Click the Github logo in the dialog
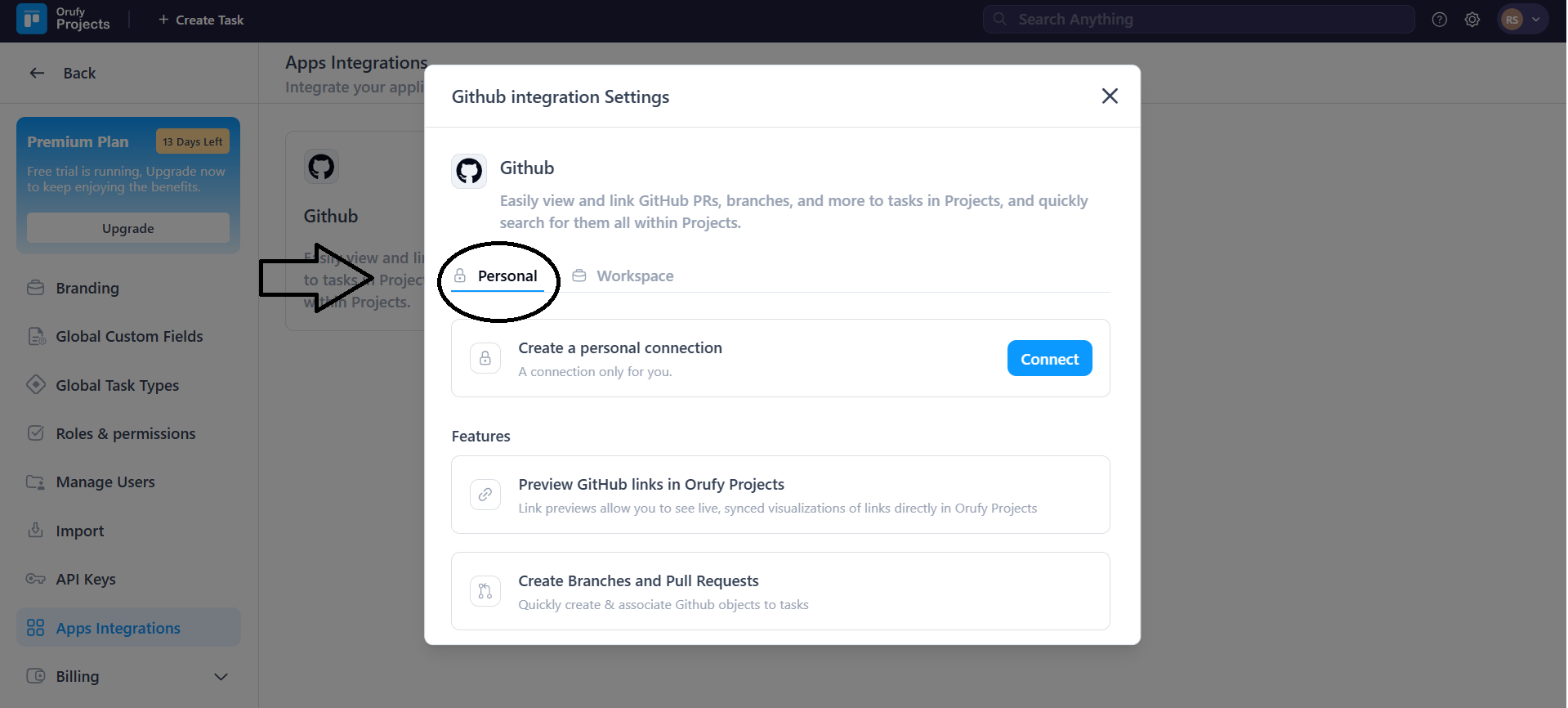 pos(469,171)
